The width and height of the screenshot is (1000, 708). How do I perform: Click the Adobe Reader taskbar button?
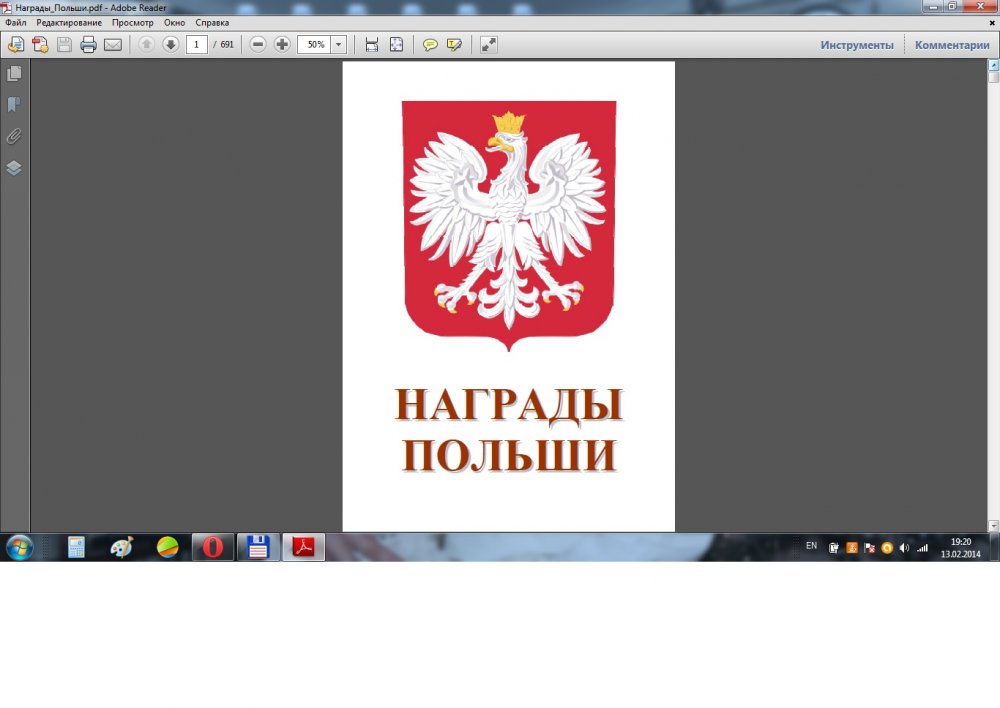click(304, 547)
